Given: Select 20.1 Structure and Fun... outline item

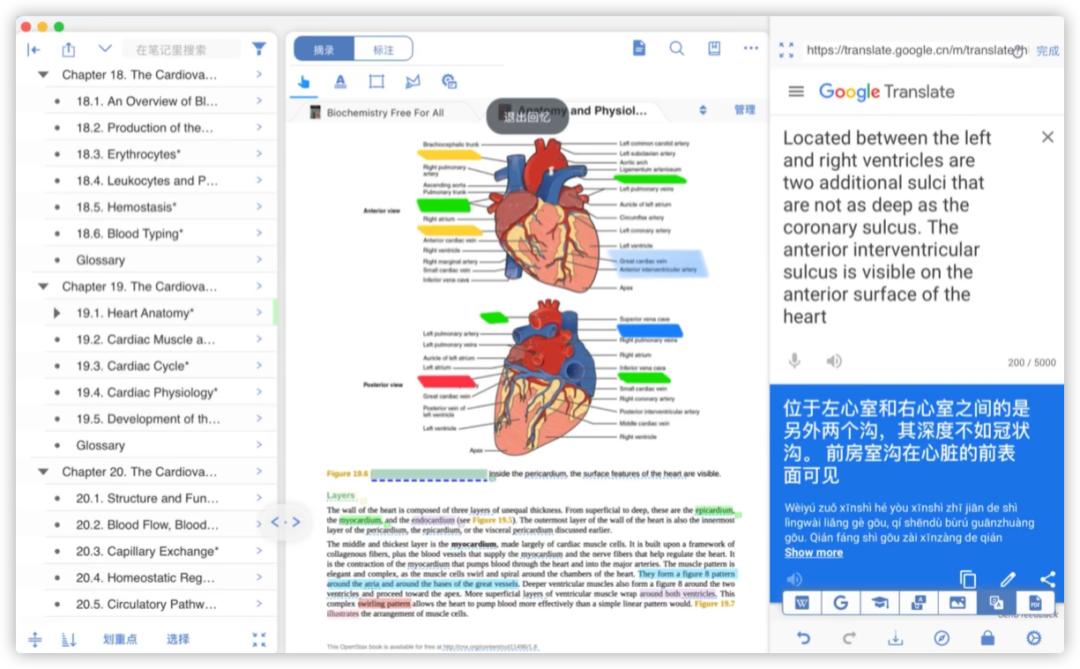Looking at the screenshot, I should 147,498.
